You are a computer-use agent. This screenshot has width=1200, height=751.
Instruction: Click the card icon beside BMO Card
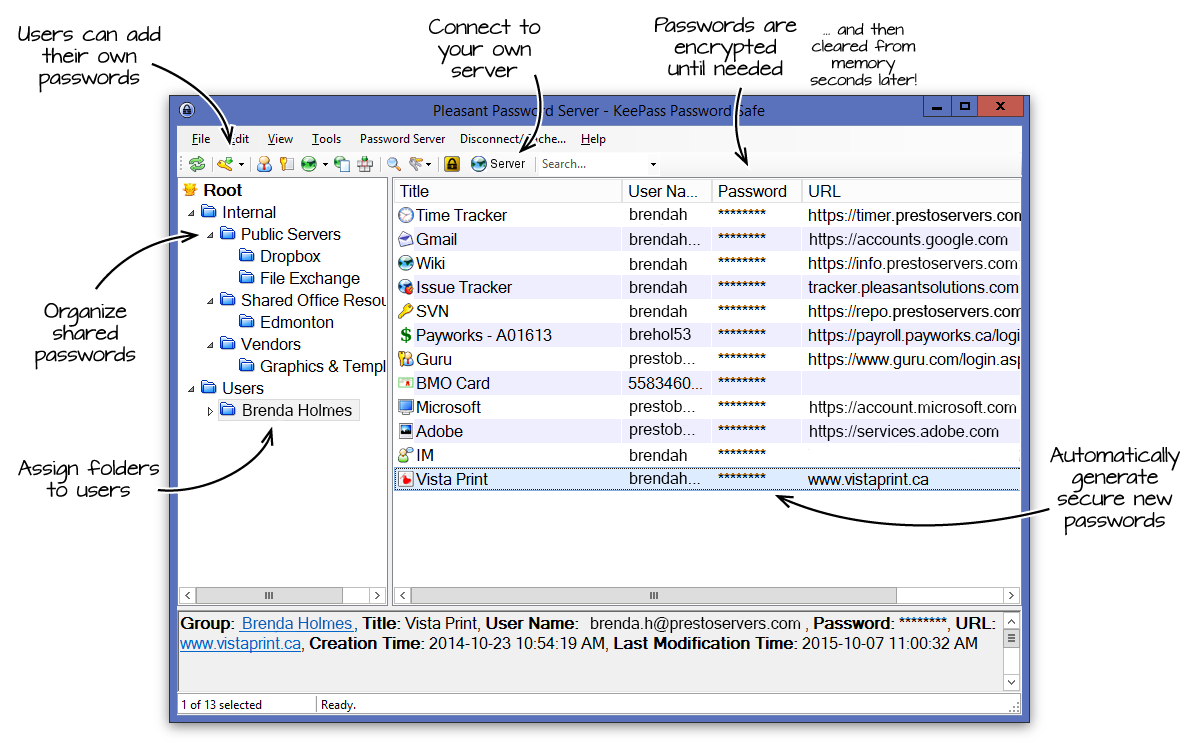click(405, 383)
